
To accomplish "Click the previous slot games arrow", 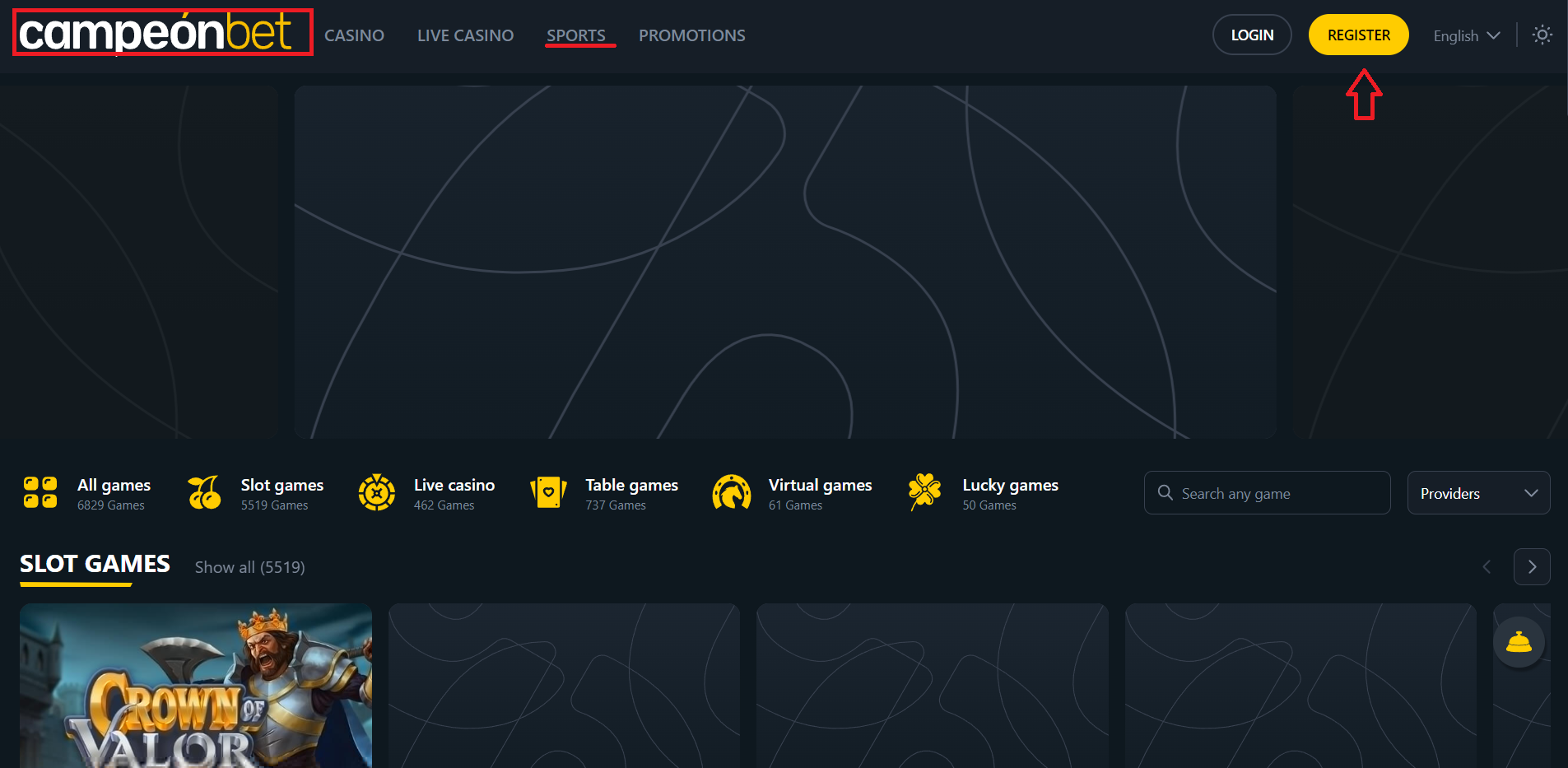I will (x=1487, y=566).
